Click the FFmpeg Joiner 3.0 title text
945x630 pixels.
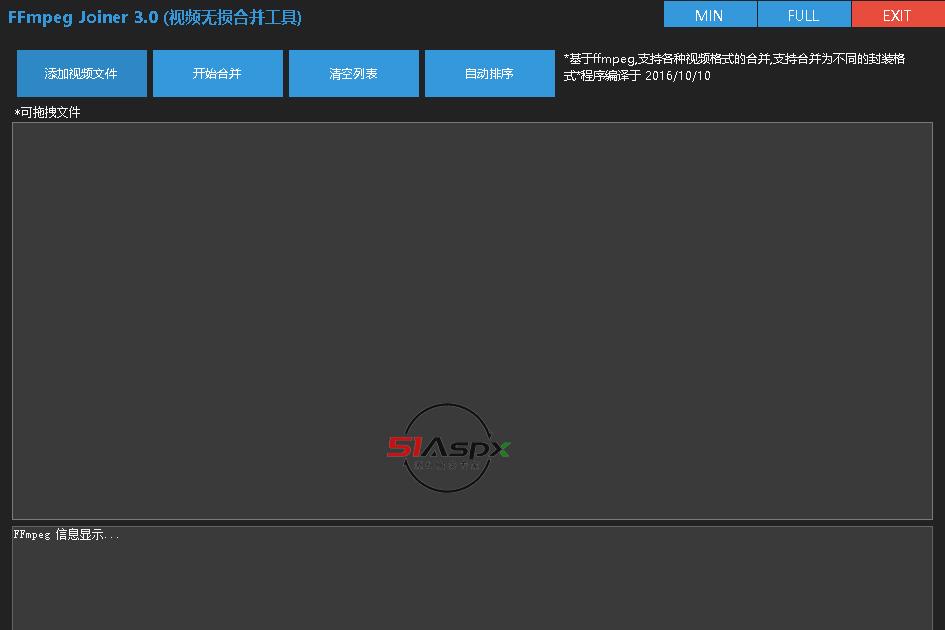point(155,17)
